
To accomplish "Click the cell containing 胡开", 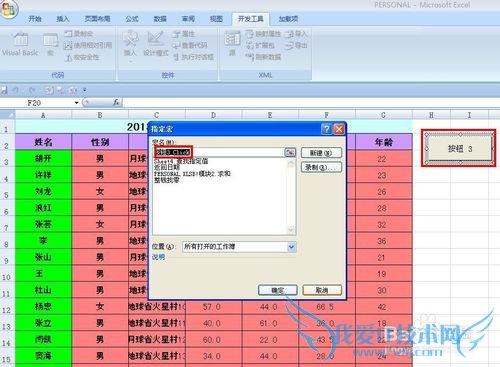I will [x=43, y=158].
